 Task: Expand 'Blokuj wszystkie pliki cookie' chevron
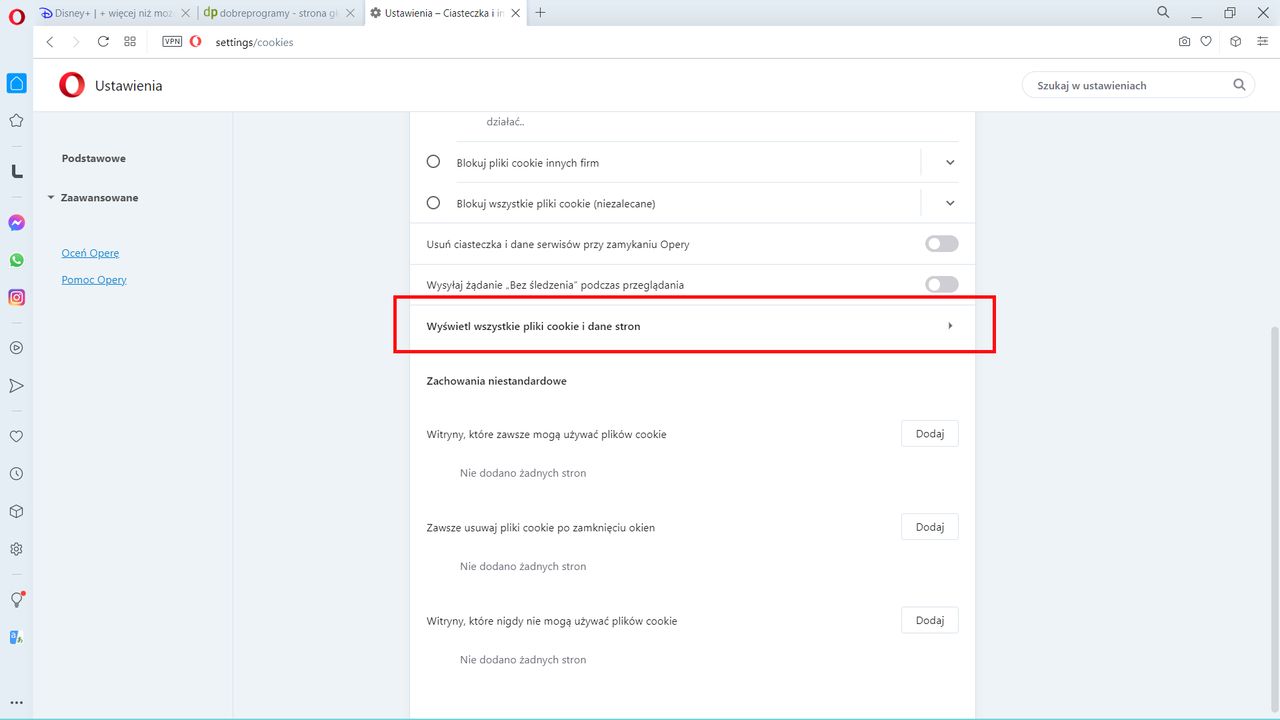950,203
